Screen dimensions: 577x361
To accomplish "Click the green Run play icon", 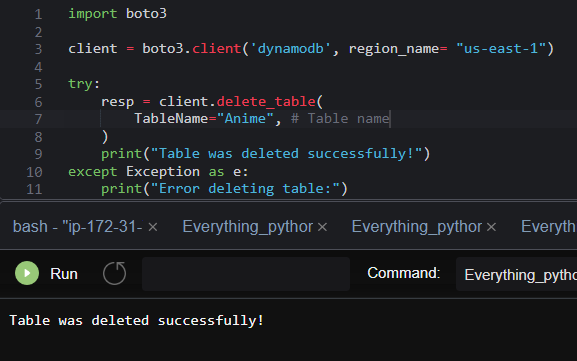I will click(x=27, y=273).
